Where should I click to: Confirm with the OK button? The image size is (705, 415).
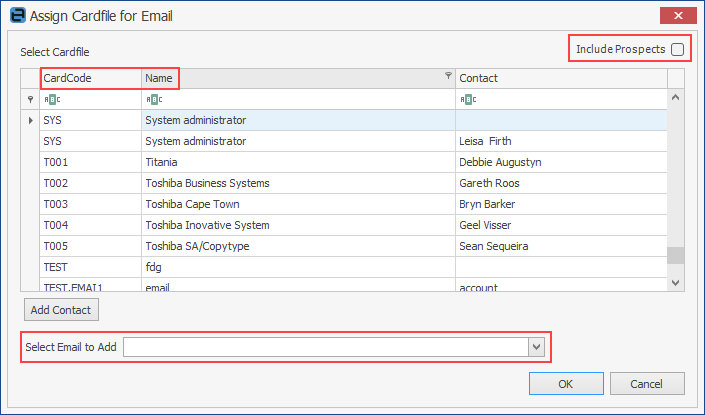[x=566, y=384]
